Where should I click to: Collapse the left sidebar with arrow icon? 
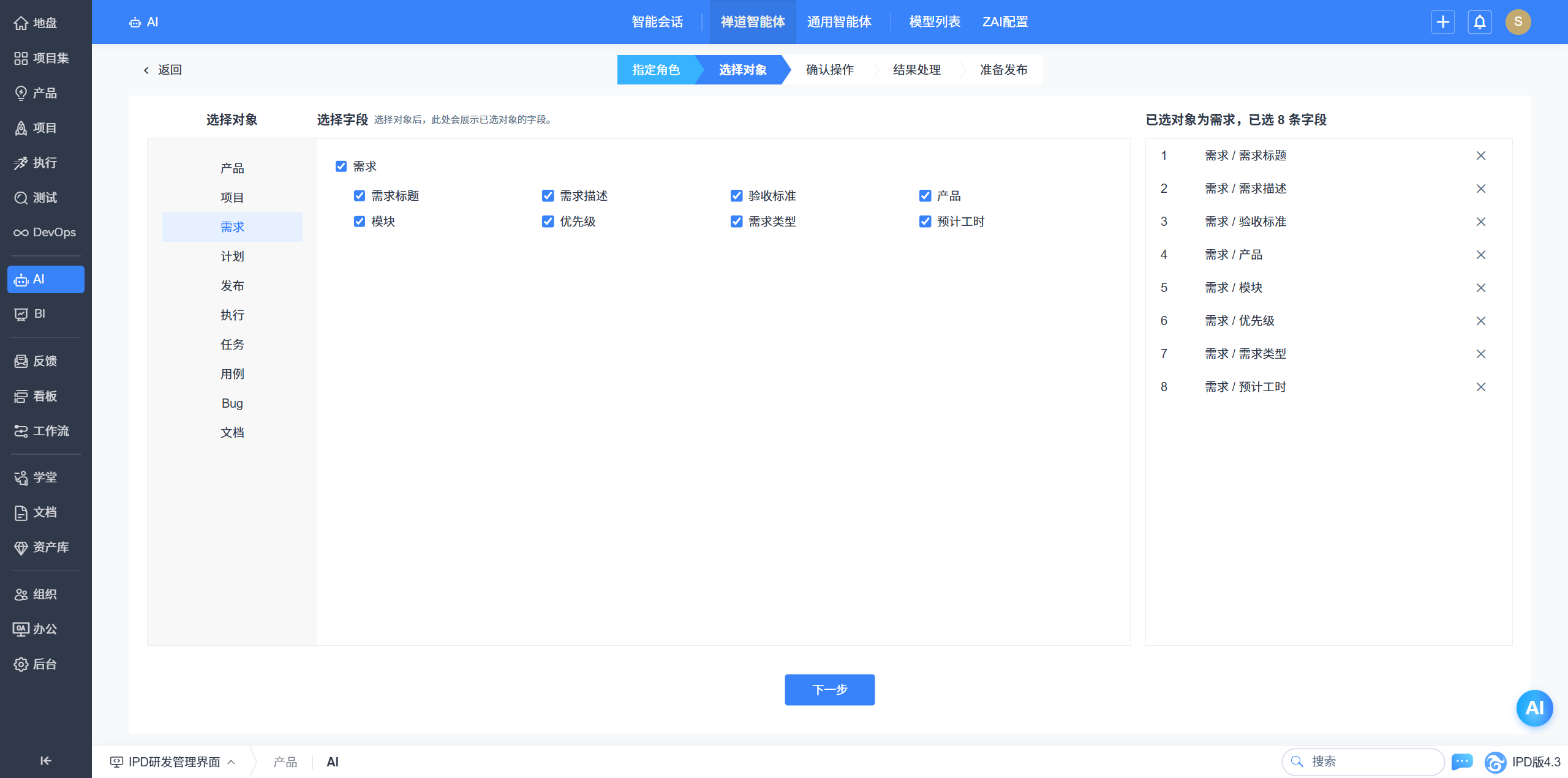45,760
